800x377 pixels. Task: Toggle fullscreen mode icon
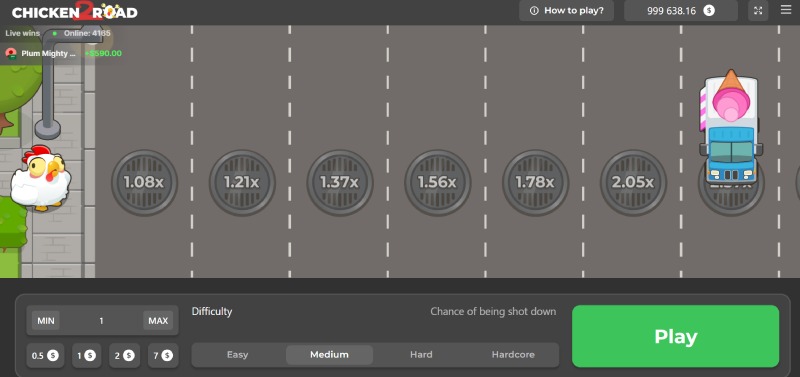pyautogui.click(x=758, y=10)
